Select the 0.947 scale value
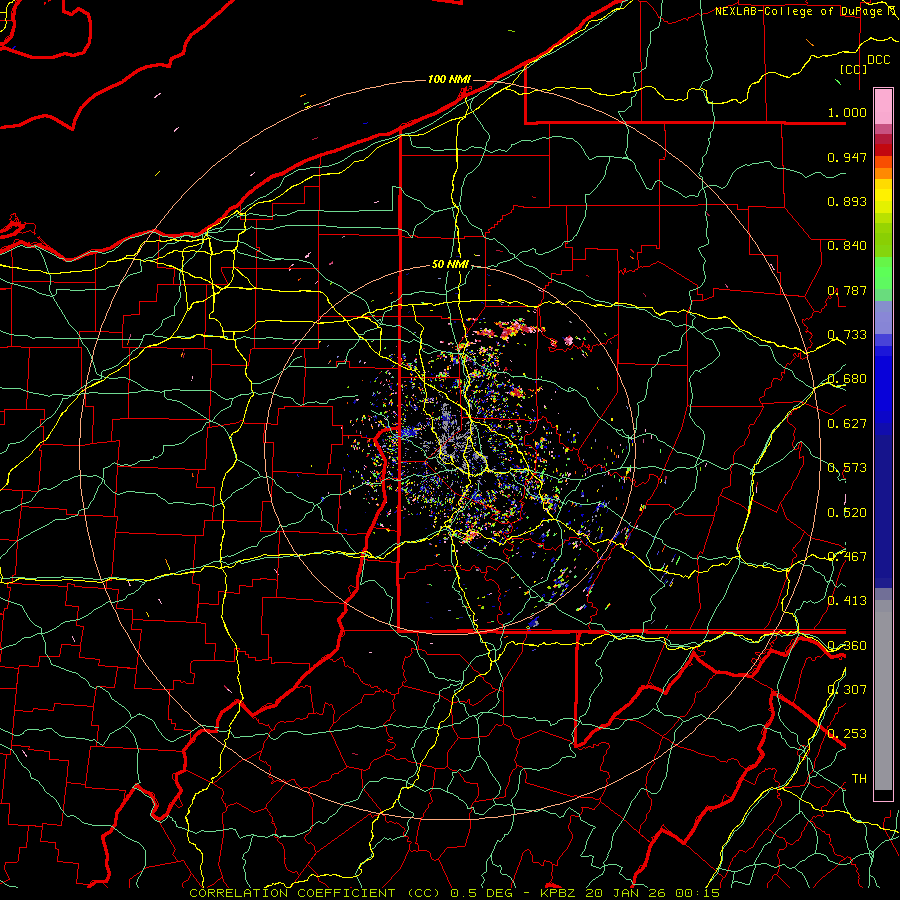 tap(847, 157)
